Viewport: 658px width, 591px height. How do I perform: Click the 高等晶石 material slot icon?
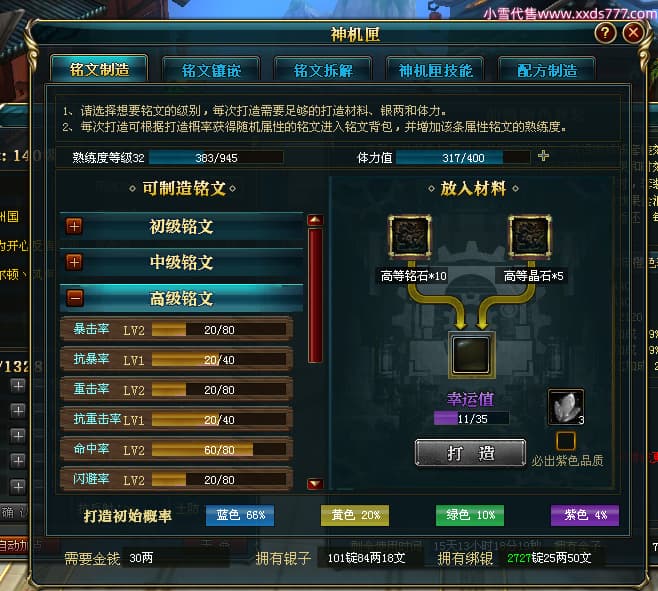click(x=530, y=235)
